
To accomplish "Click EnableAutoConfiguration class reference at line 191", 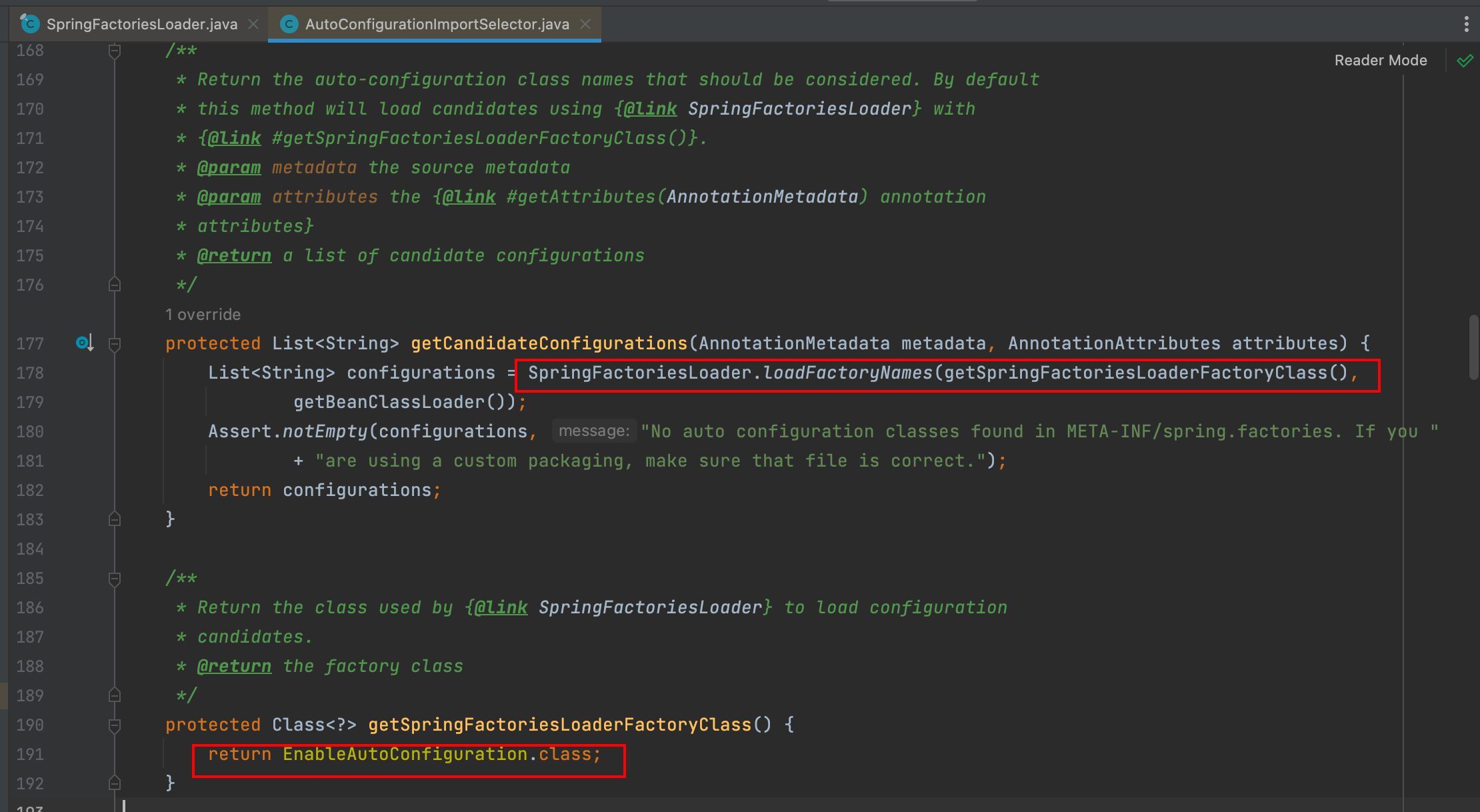I will (x=405, y=754).
